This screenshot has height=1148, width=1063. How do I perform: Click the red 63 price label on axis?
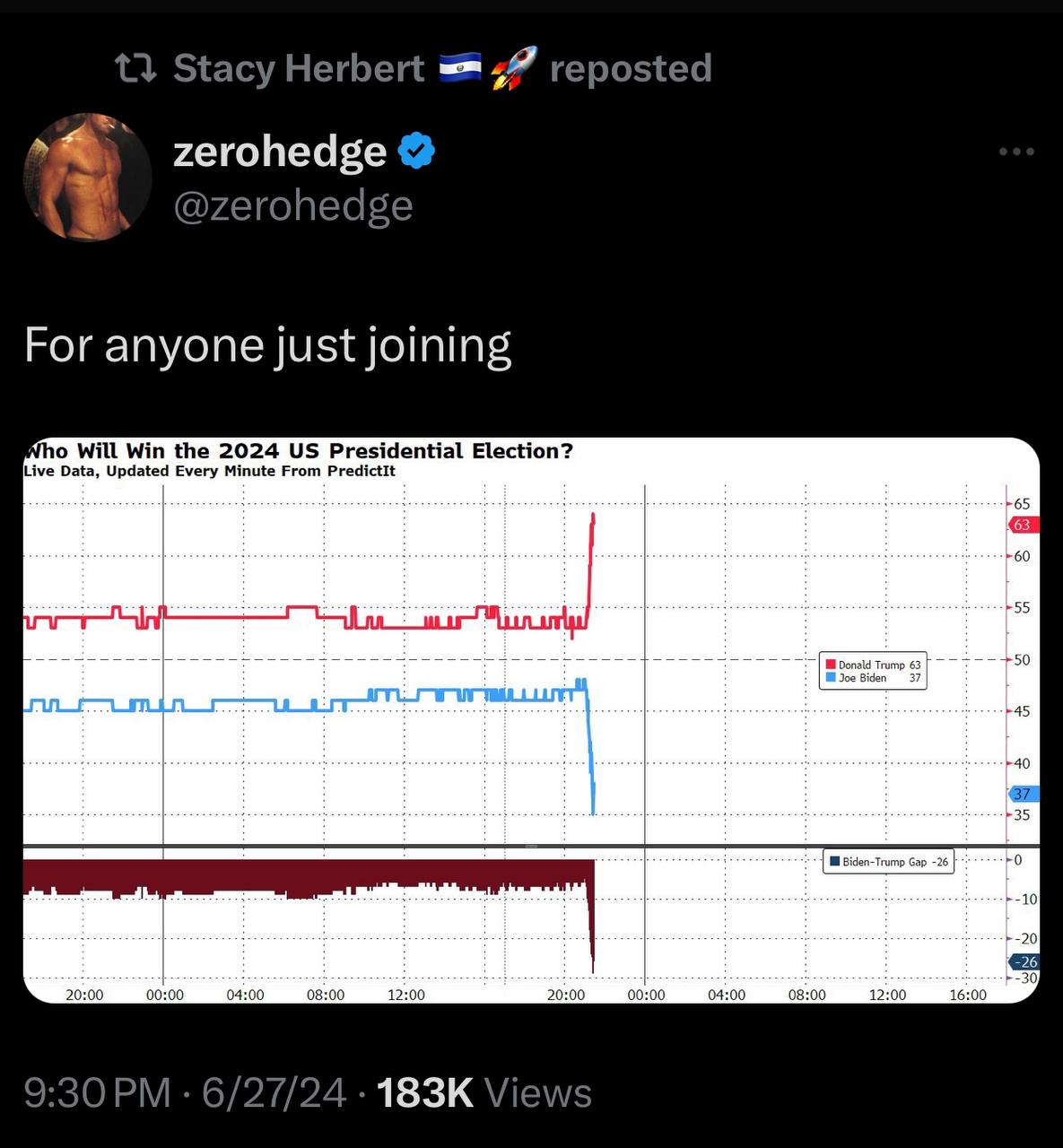[x=1024, y=525]
